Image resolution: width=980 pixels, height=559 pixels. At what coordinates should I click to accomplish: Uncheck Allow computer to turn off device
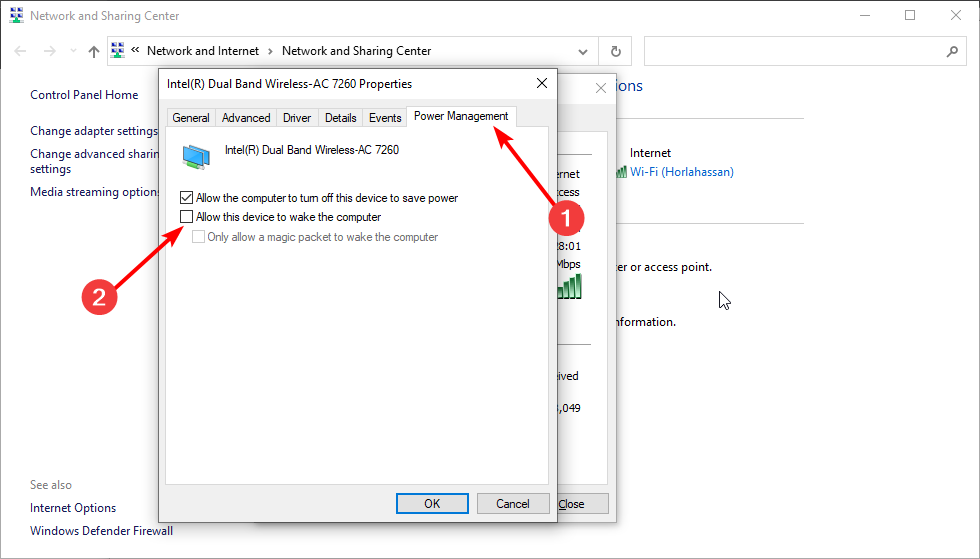186,198
